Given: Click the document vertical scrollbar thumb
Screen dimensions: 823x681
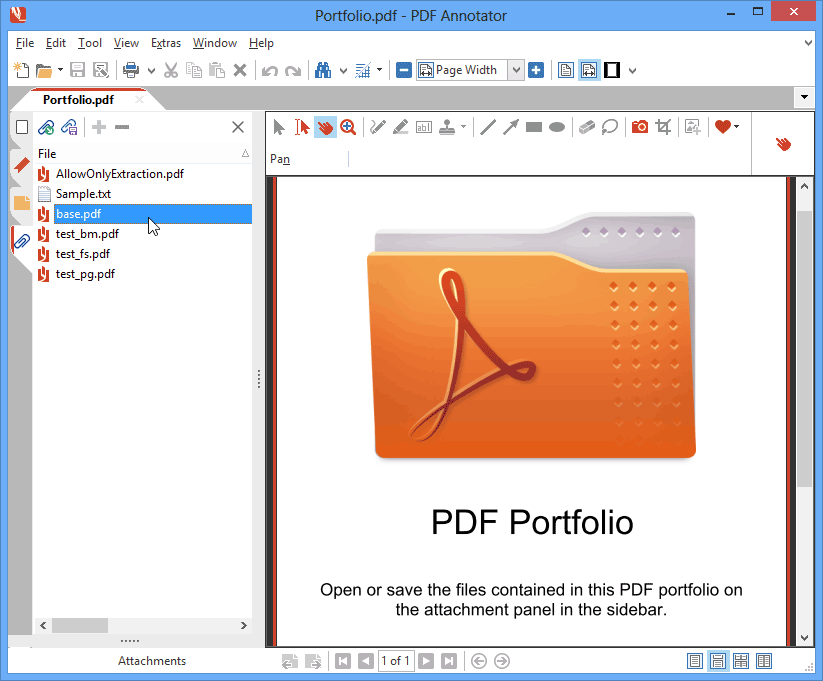Looking at the screenshot, I should [804, 349].
